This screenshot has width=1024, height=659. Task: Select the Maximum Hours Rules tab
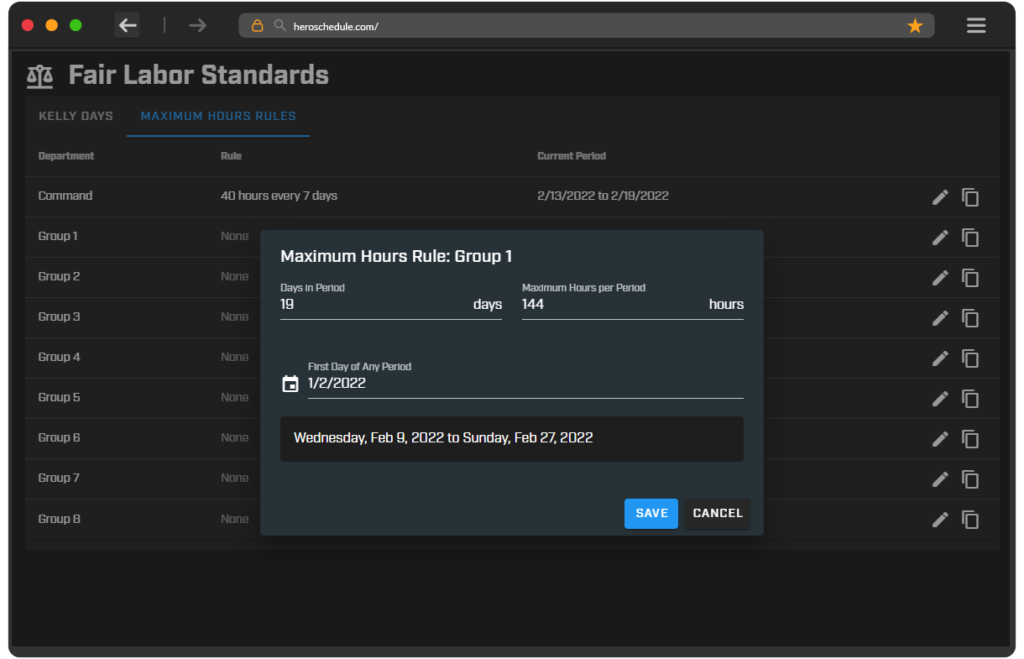(x=218, y=115)
